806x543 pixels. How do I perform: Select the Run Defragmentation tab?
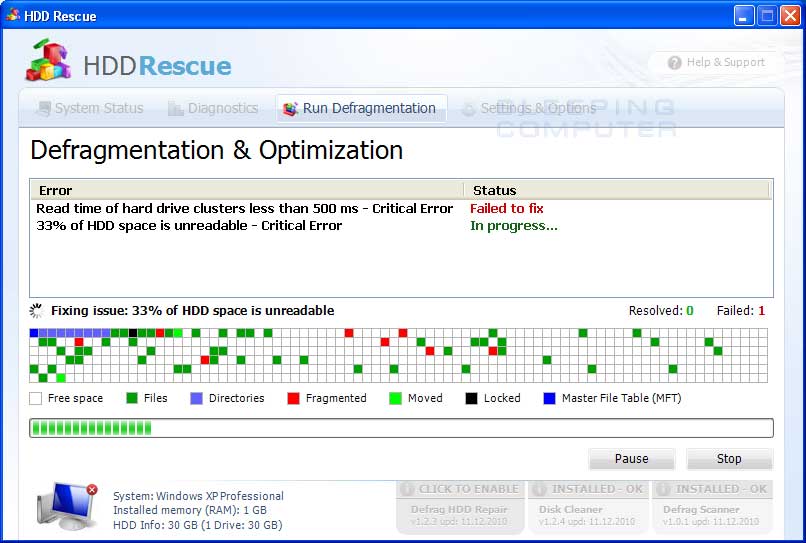[360, 108]
